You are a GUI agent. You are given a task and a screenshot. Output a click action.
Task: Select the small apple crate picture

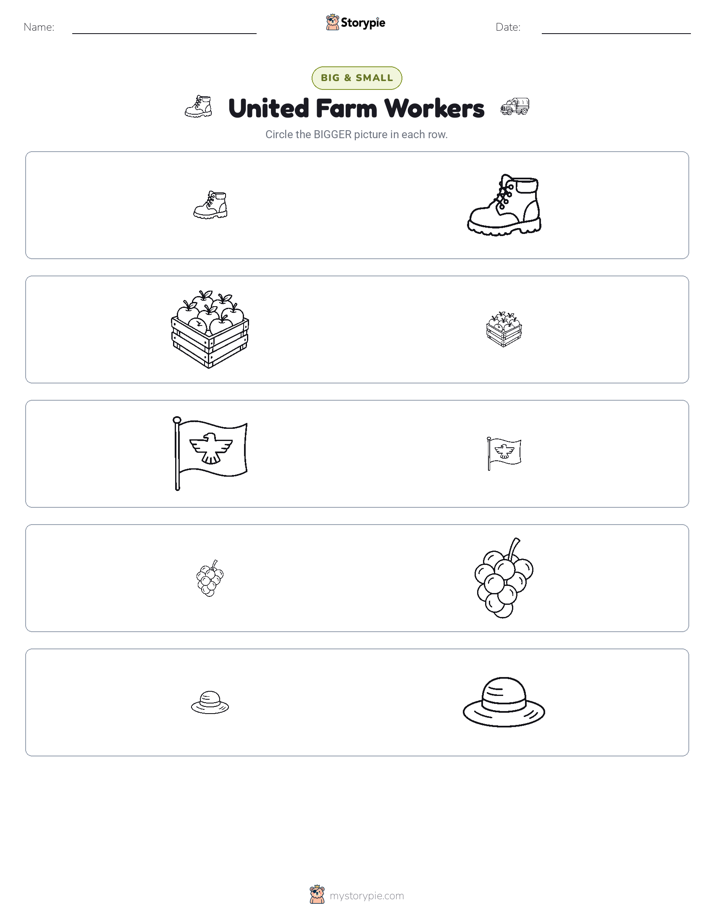pyautogui.click(x=504, y=329)
